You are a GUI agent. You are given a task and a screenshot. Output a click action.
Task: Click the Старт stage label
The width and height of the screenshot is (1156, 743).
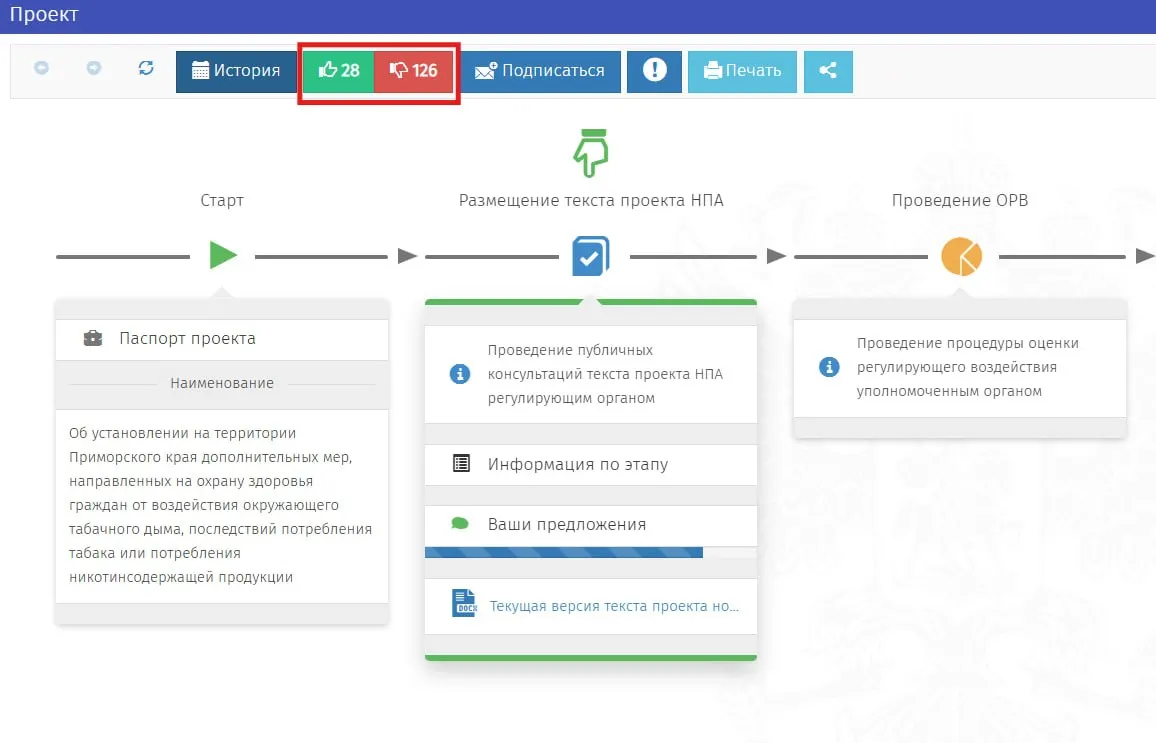pos(222,200)
